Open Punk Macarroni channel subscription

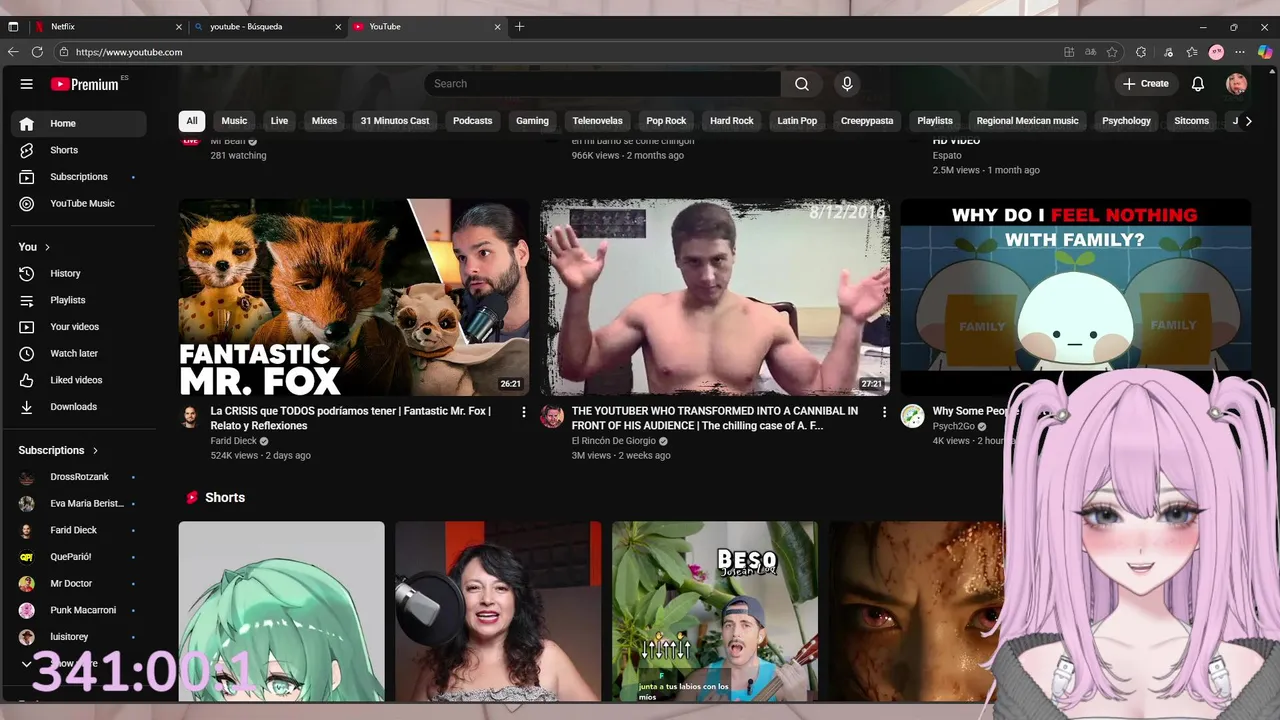coord(79,610)
